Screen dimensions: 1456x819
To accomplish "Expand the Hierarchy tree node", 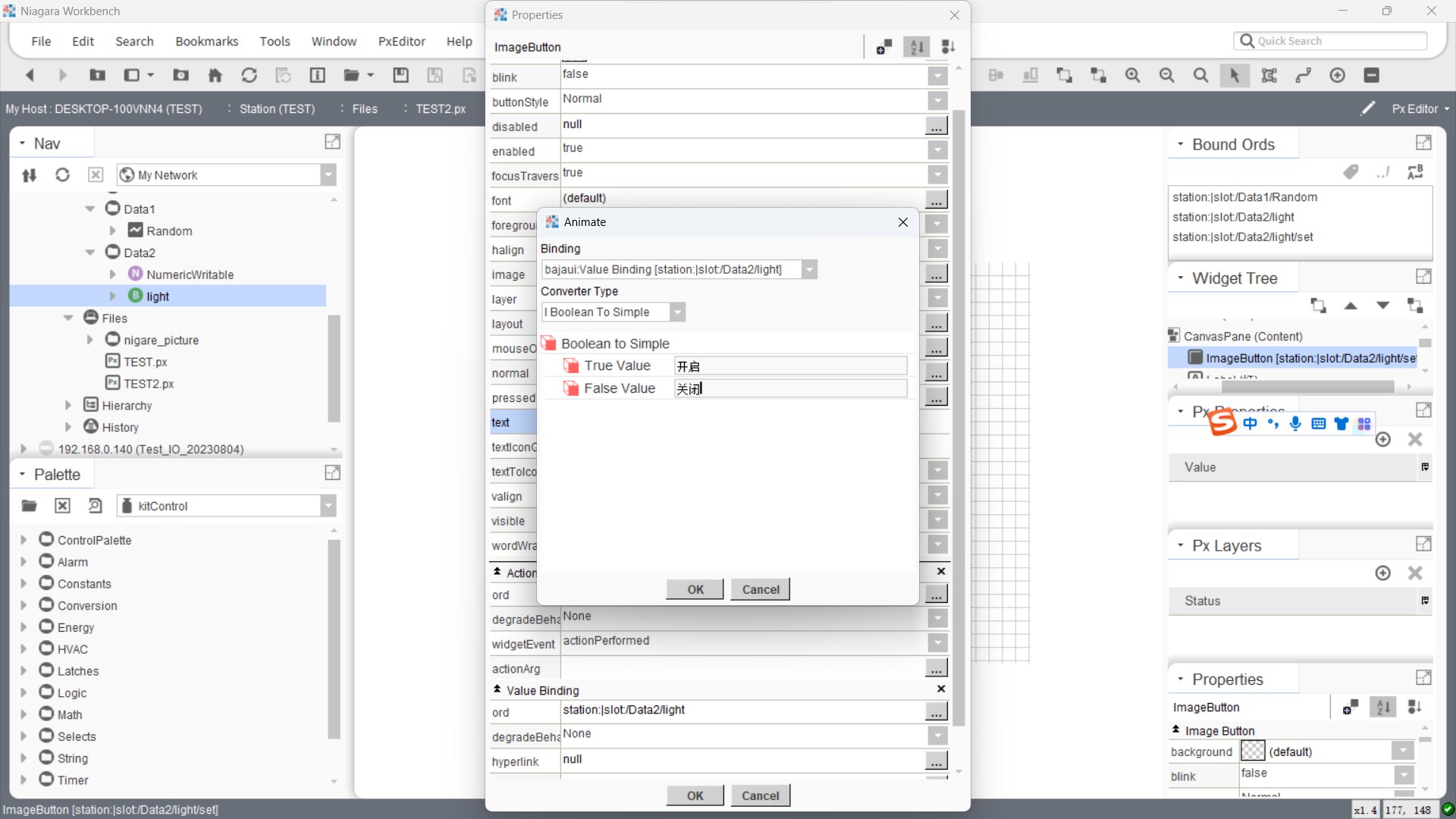I will click(x=68, y=406).
